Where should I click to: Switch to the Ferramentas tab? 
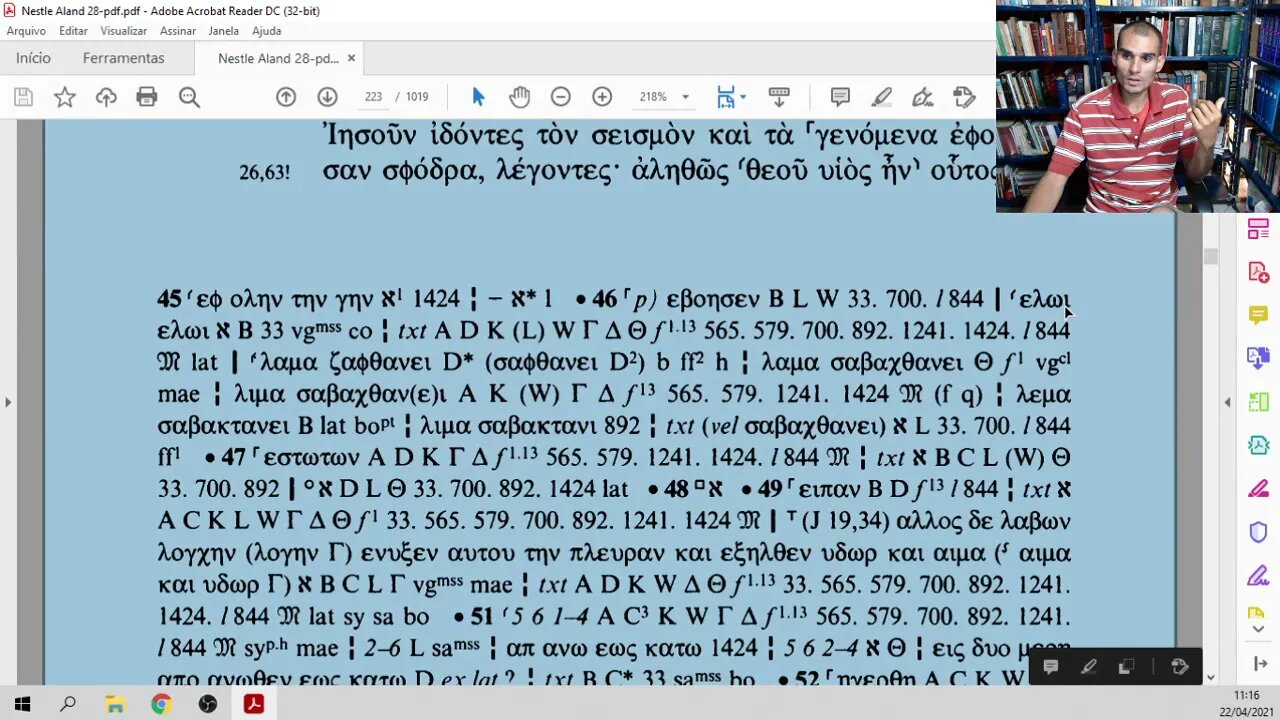(123, 58)
